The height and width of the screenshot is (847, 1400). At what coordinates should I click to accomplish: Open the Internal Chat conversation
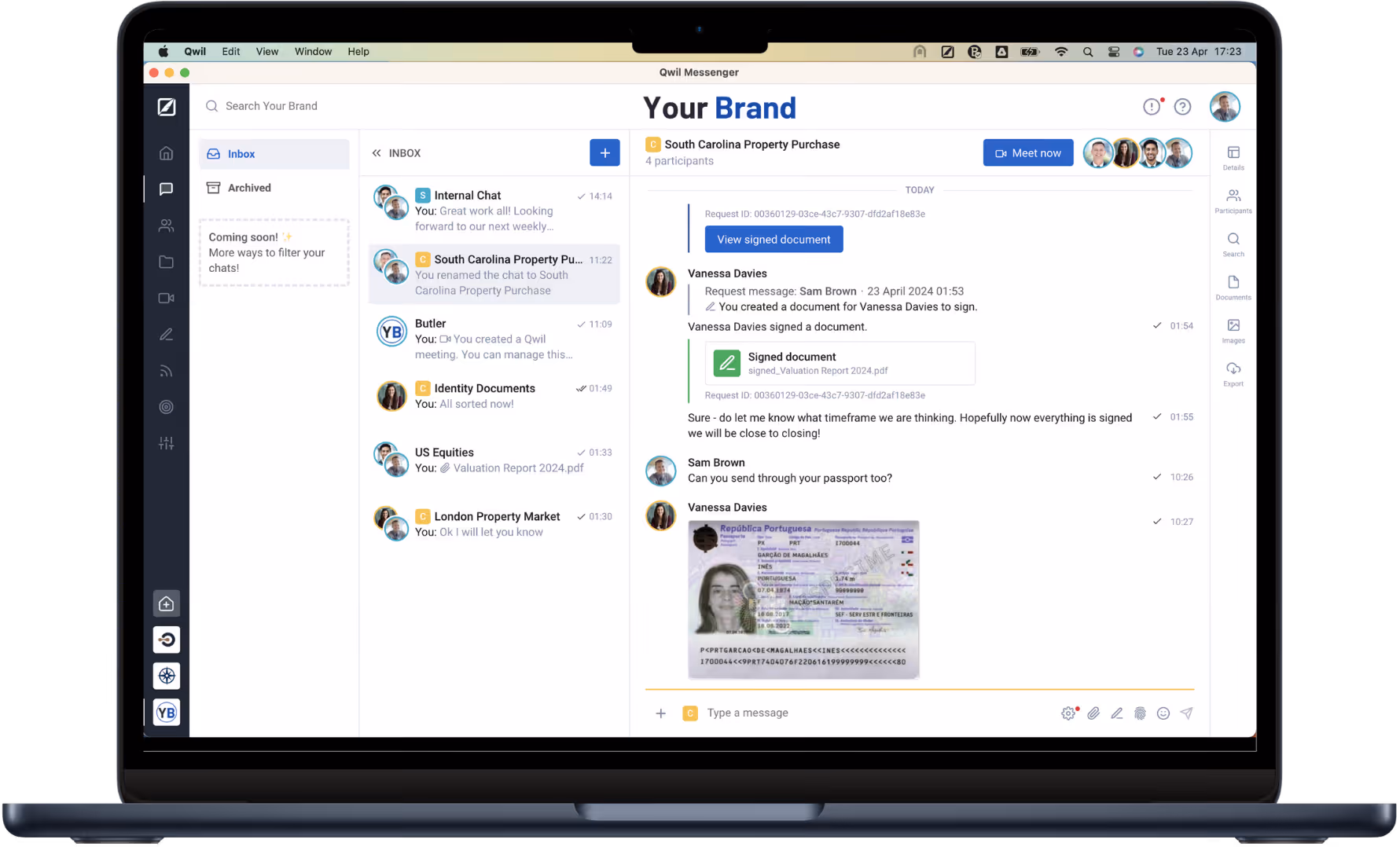[x=494, y=211]
